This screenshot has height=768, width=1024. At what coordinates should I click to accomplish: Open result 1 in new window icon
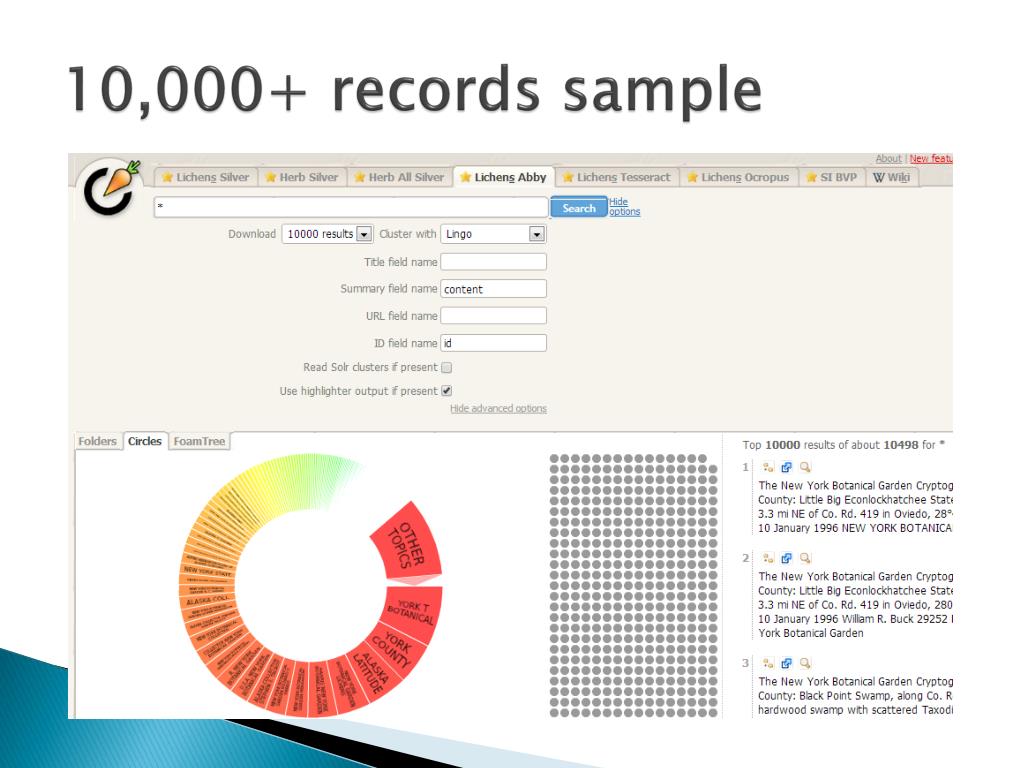[x=786, y=467]
